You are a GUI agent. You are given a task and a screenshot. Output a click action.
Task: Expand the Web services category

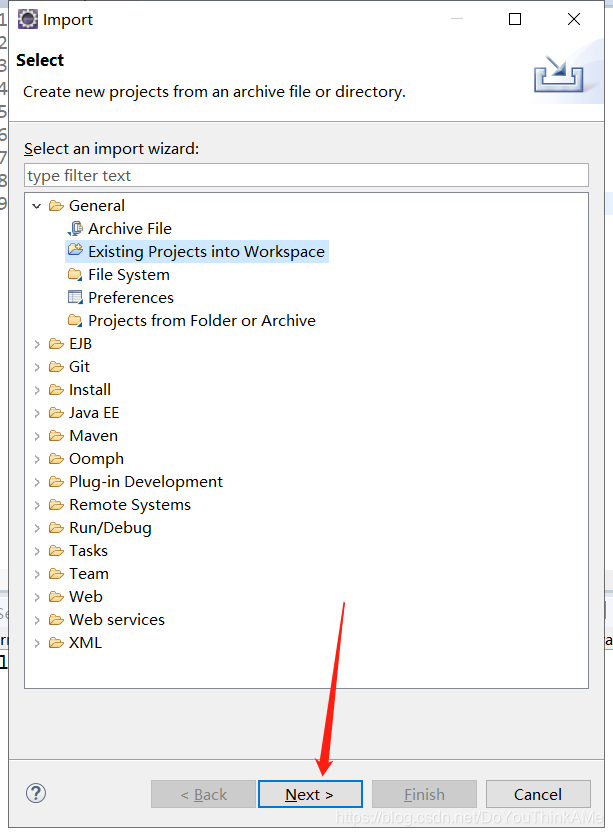[x=37, y=620]
